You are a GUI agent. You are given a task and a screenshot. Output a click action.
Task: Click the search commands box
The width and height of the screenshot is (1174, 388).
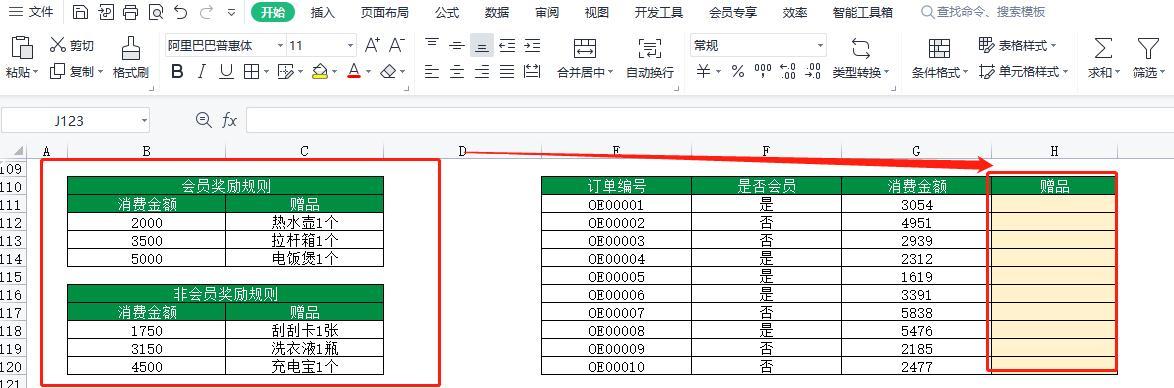click(x=982, y=12)
